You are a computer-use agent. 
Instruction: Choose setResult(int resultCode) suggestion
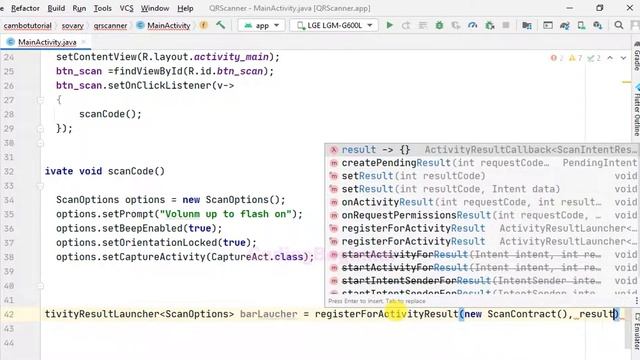pos(482,176)
